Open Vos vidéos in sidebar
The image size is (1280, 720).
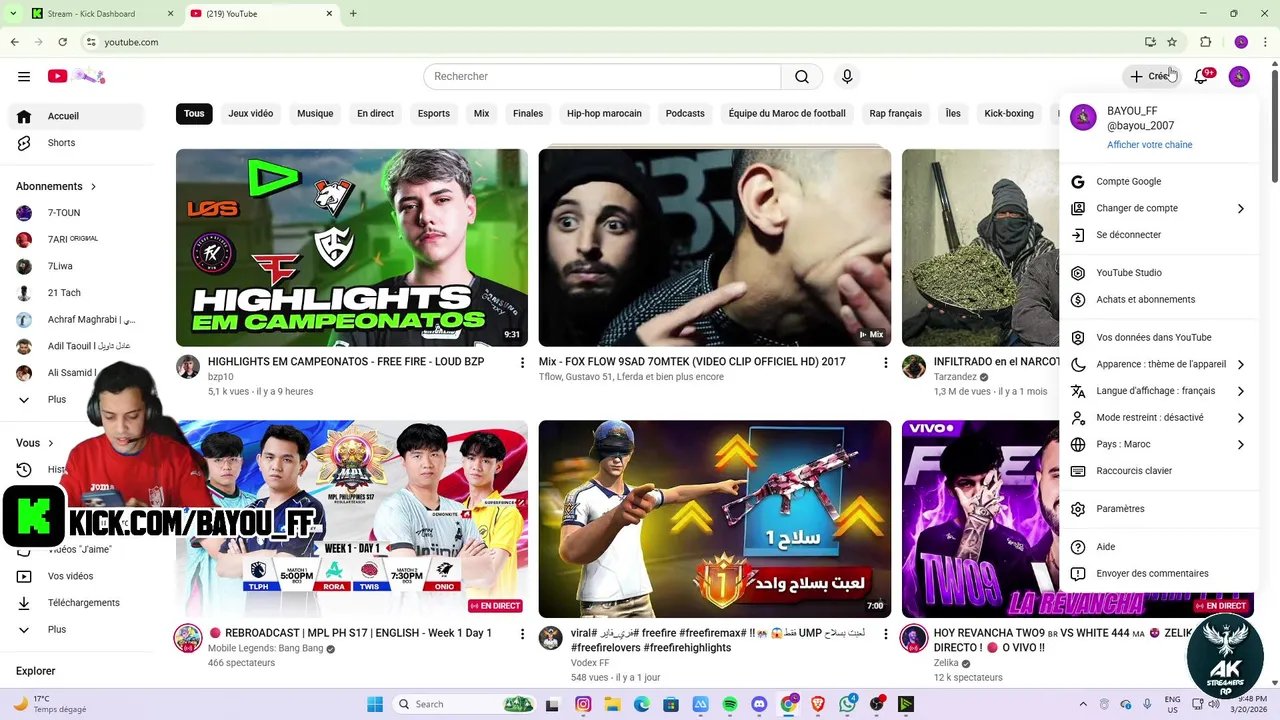coord(76,576)
